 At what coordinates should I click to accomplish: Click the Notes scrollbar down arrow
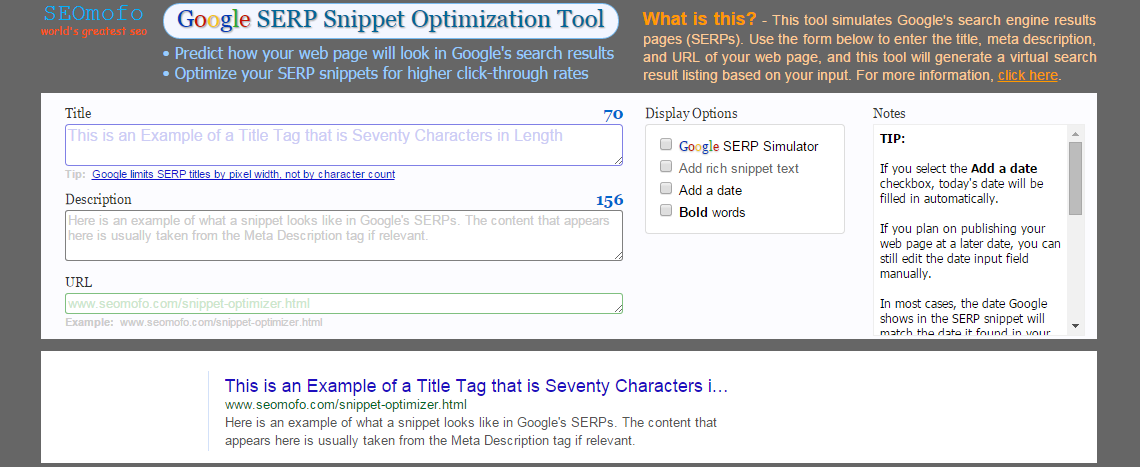[1075, 326]
